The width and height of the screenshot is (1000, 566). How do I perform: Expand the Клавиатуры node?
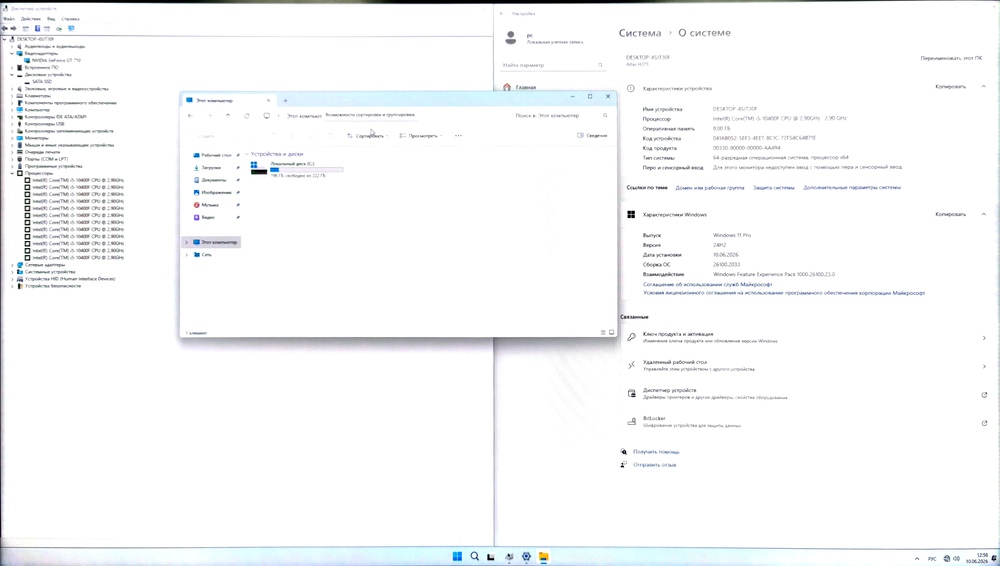pyautogui.click(x=11, y=96)
